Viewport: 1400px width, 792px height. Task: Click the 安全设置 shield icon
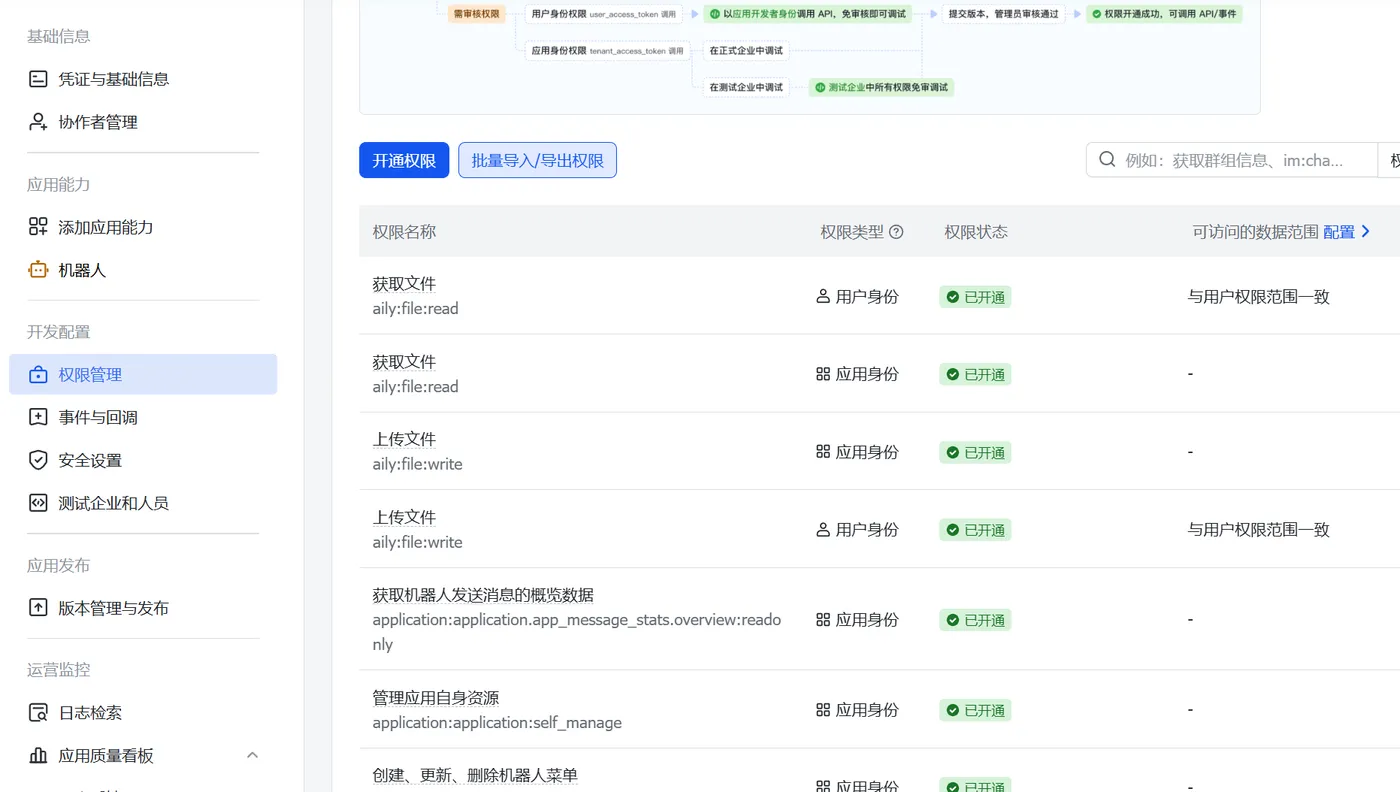38,460
